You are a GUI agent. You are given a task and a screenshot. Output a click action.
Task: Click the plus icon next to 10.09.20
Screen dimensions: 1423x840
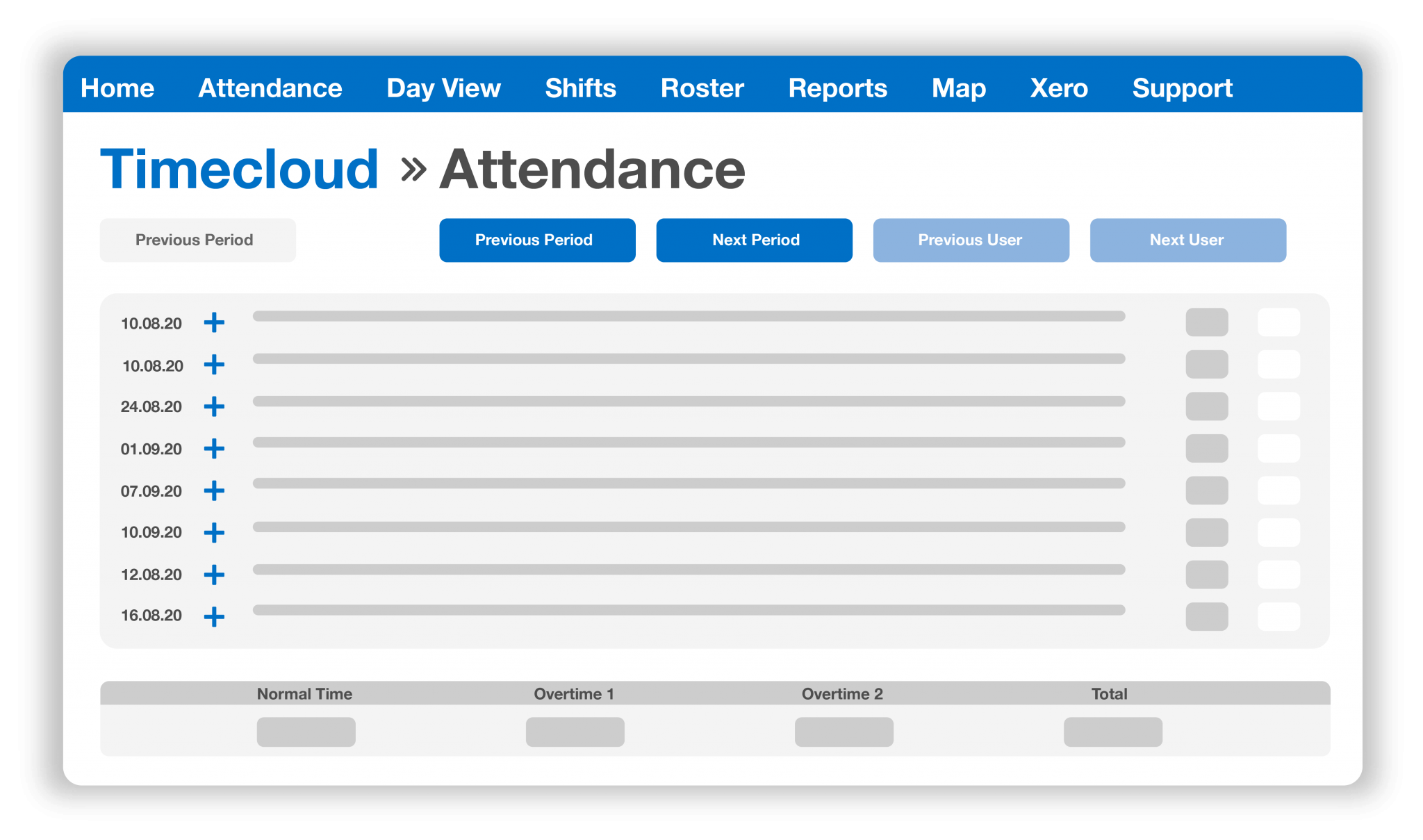(215, 532)
